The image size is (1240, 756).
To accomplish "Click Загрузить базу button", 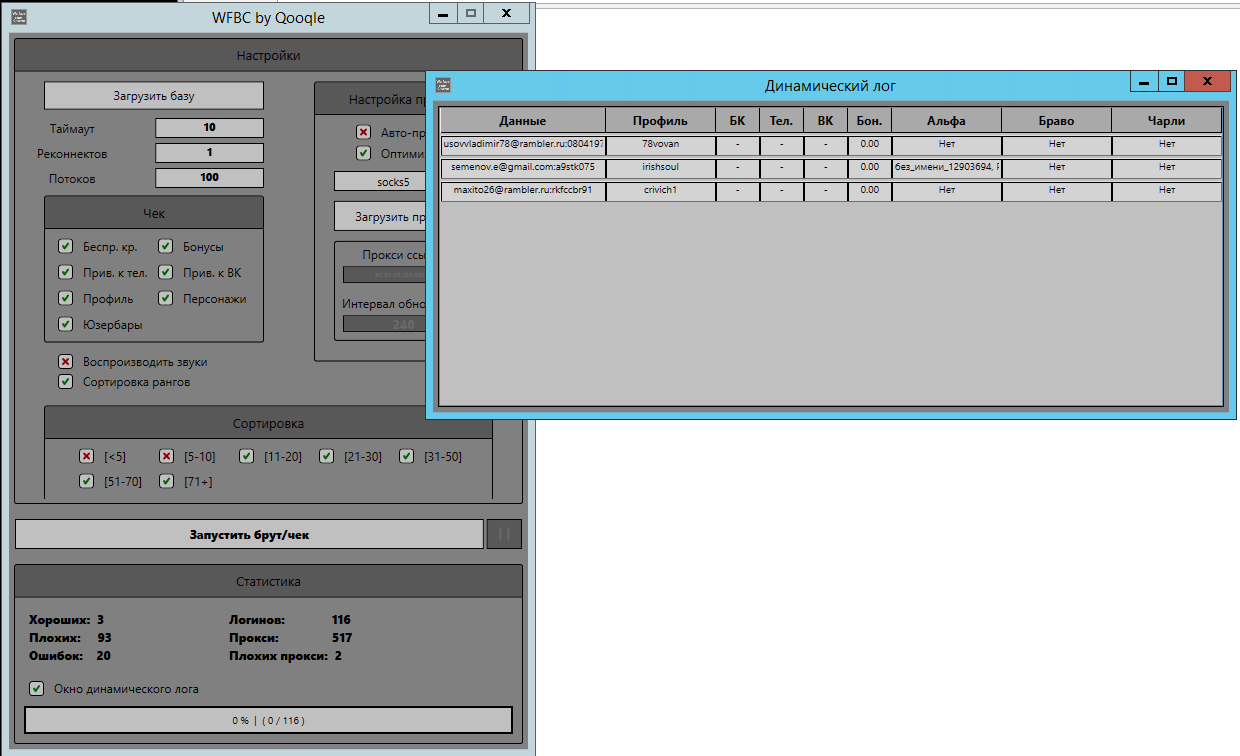I will point(153,96).
